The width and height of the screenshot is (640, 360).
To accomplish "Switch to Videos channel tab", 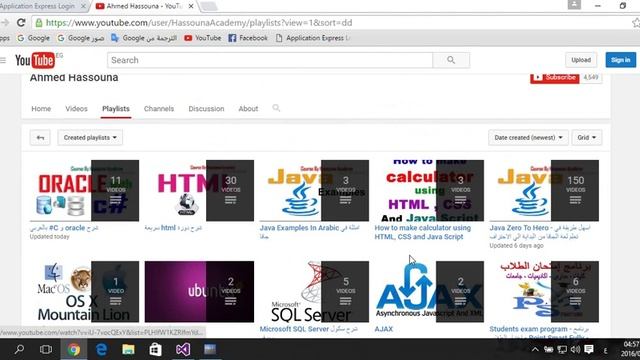I will coord(76,109).
